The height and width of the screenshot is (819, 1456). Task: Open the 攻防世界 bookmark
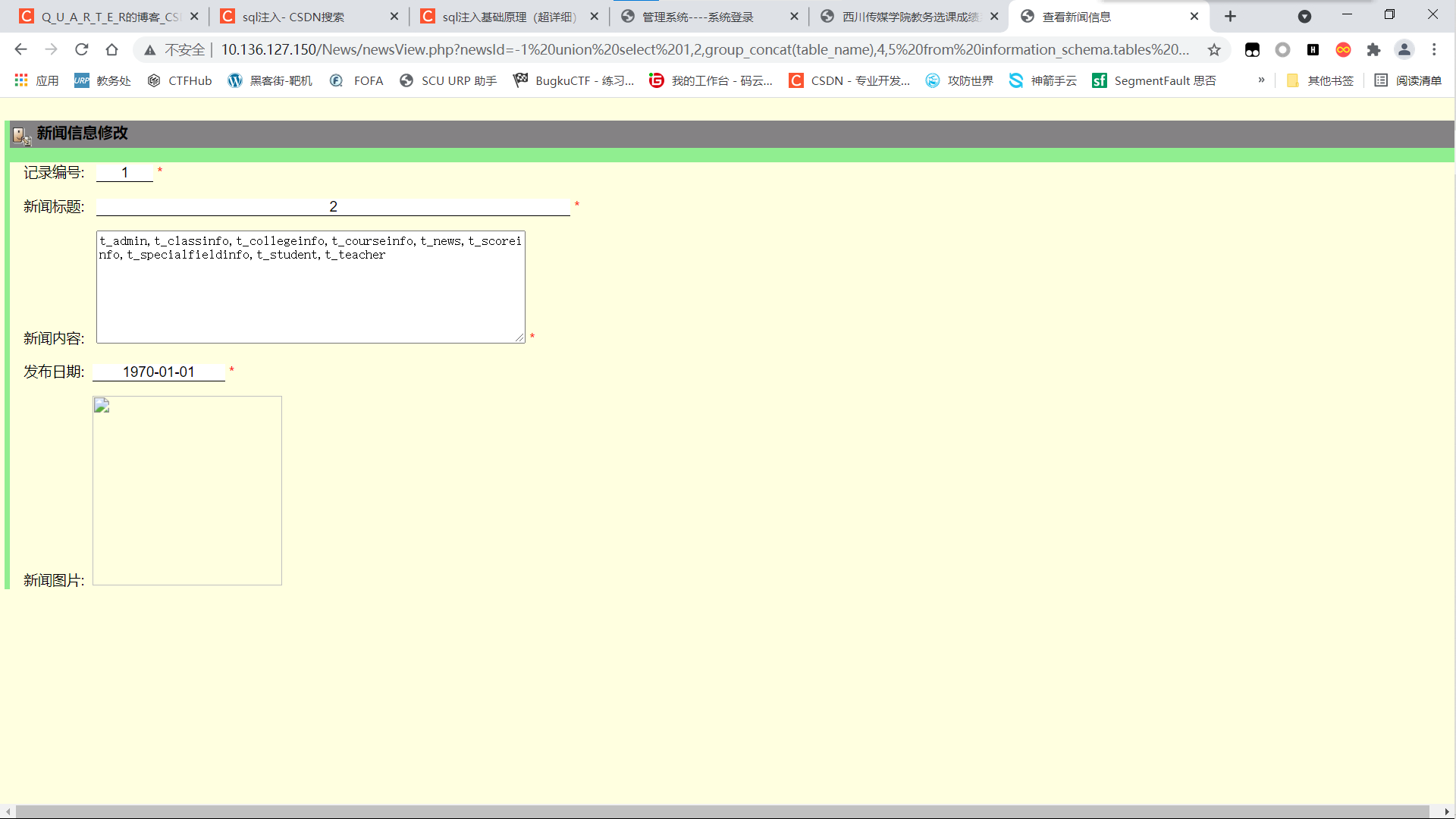coord(959,80)
